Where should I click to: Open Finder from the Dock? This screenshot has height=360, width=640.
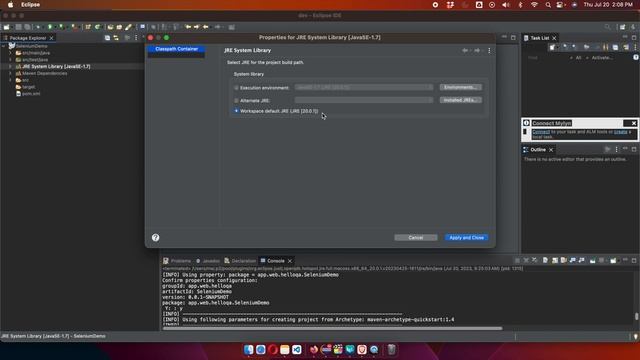click(248, 349)
